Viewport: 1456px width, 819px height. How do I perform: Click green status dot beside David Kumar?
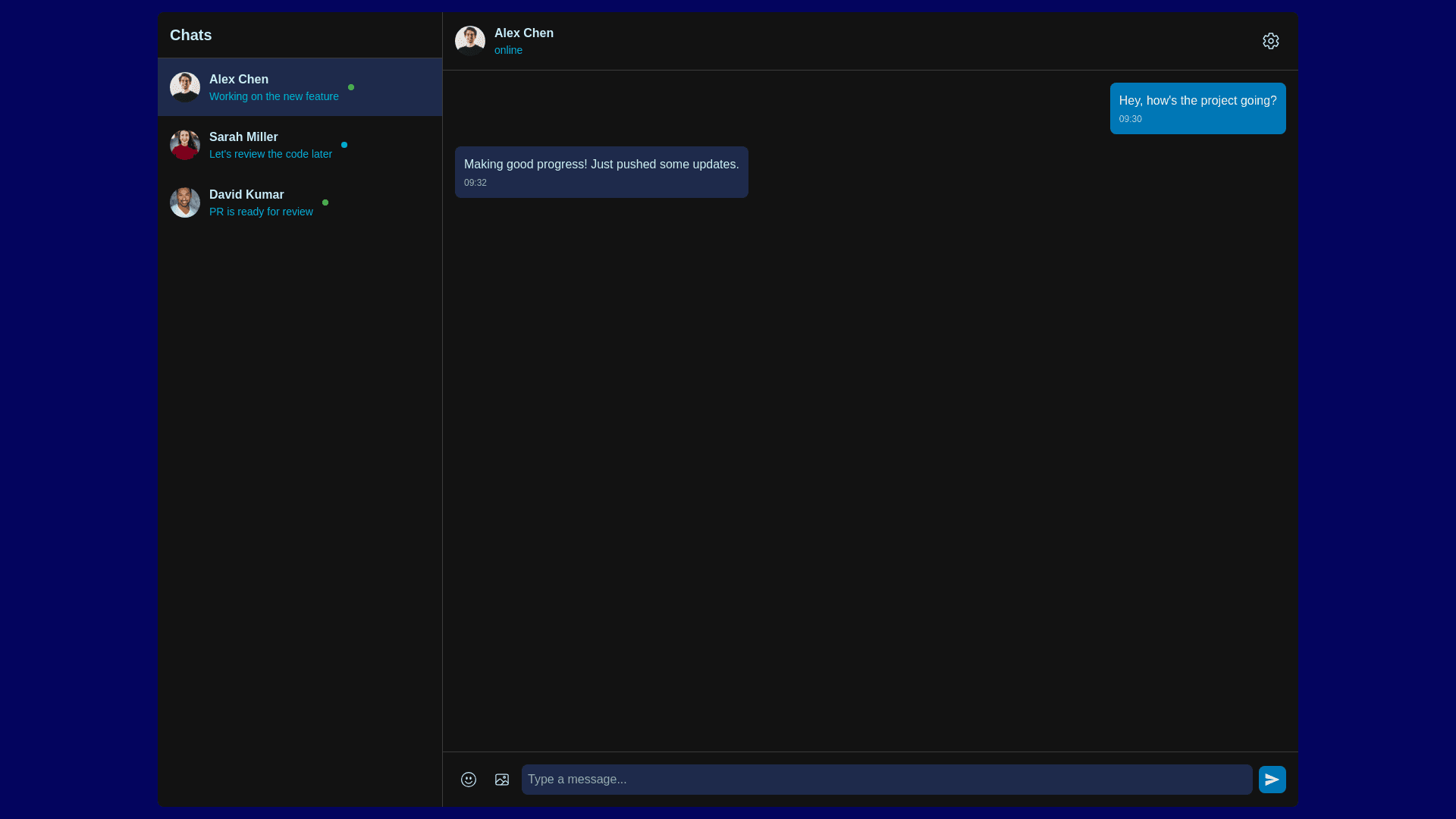325,202
